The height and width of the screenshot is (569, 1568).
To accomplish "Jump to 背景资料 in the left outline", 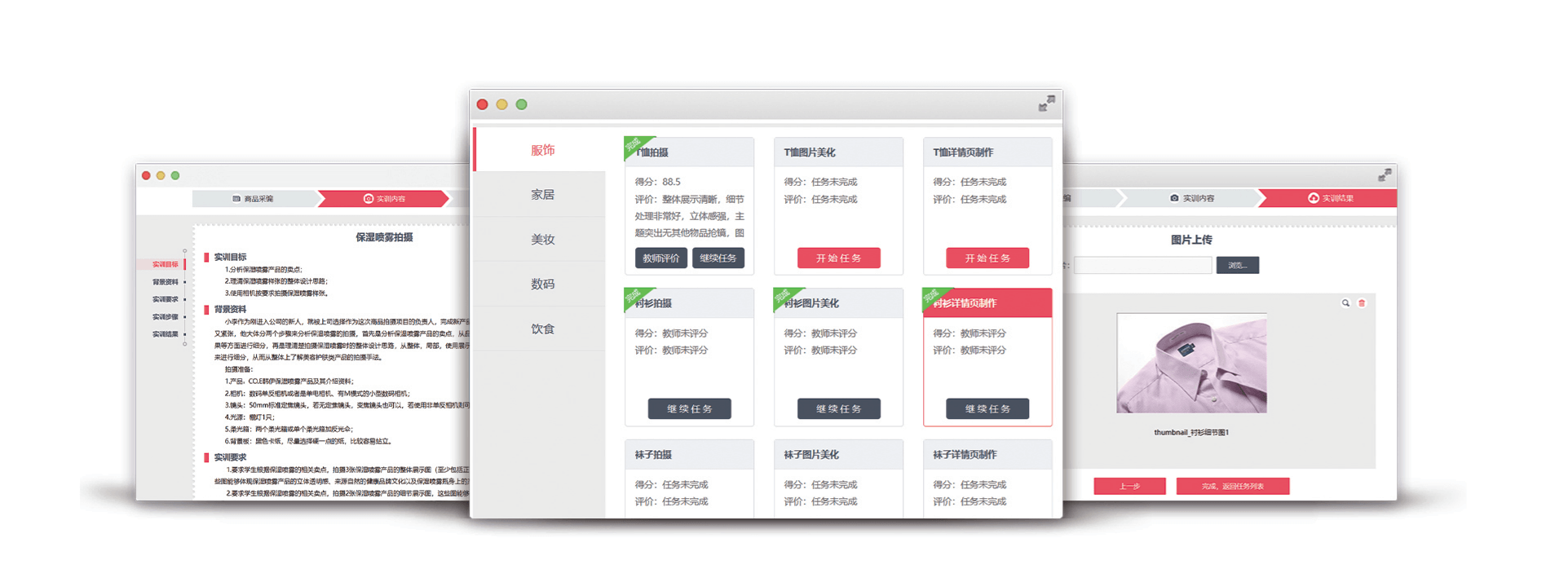I will [165, 282].
